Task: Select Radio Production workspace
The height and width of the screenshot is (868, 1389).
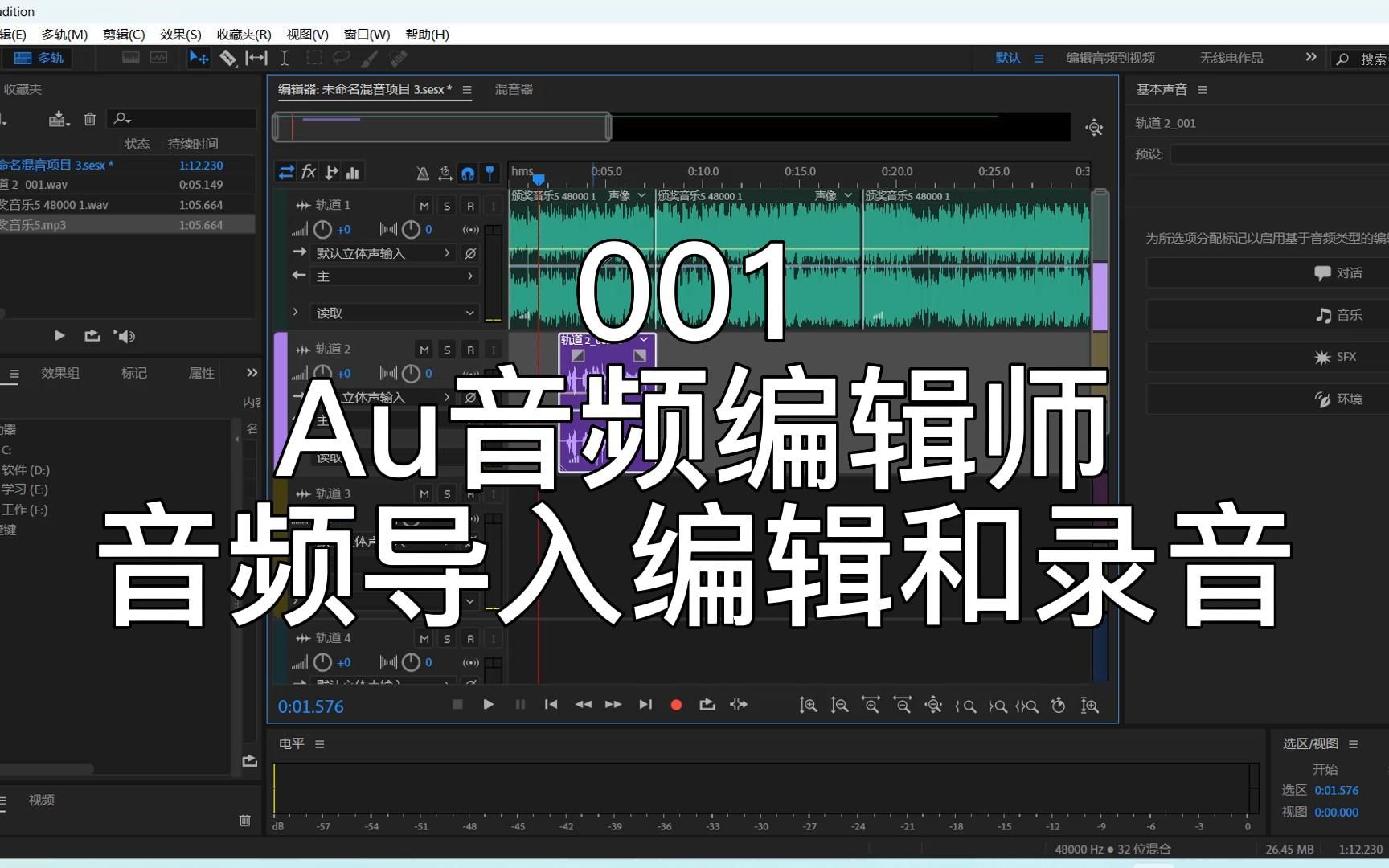Action: click(x=1231, y=58)
